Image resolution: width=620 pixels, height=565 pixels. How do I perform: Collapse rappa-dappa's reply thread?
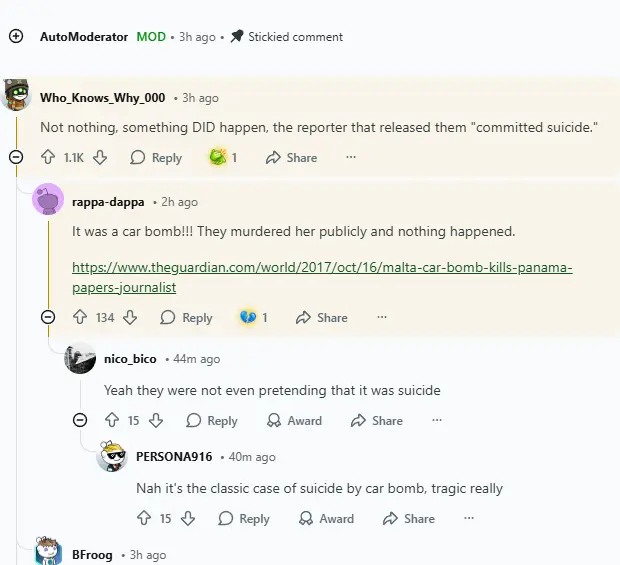[48, 317]
